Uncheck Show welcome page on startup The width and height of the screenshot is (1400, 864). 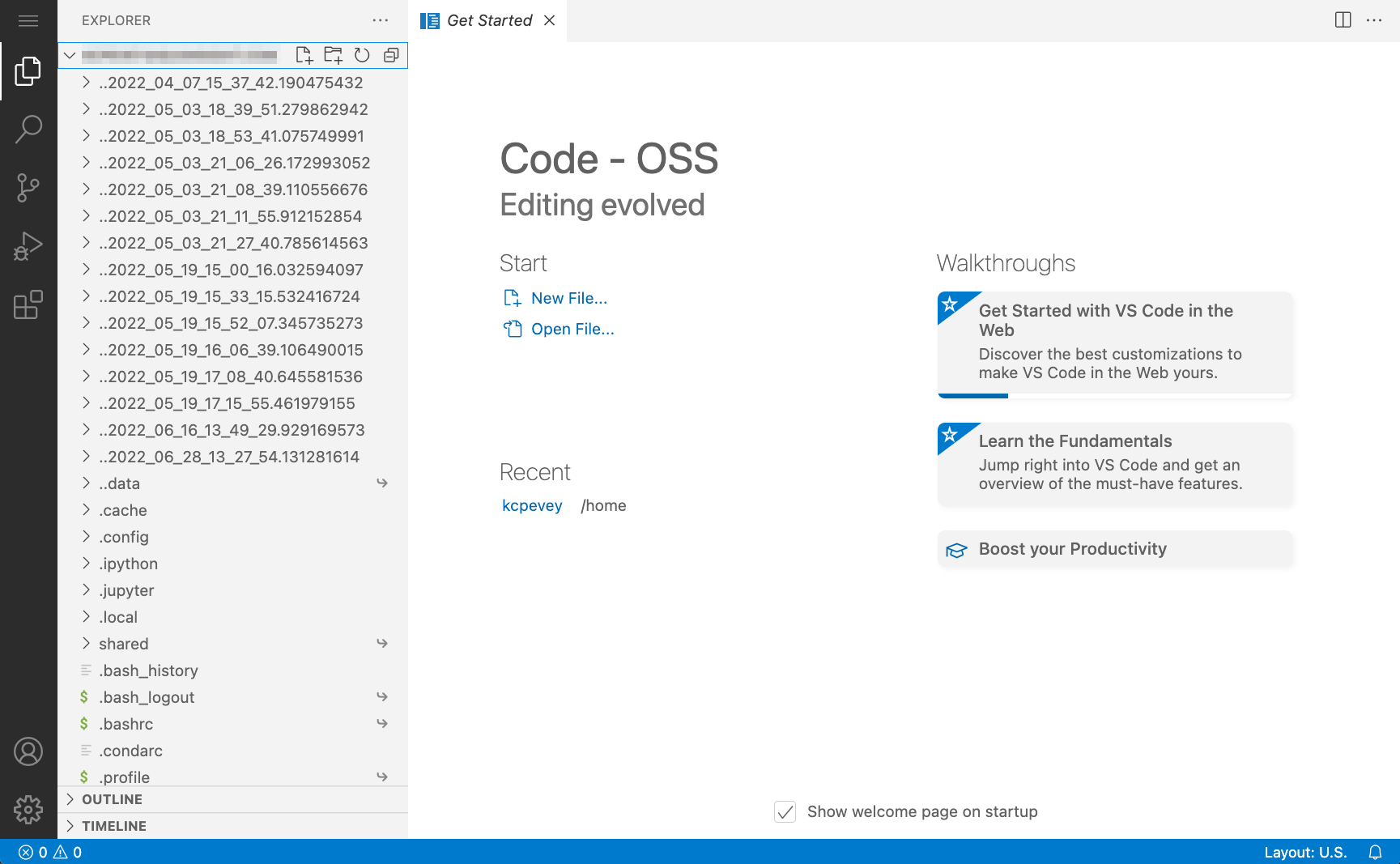click(x=785, y=811)
